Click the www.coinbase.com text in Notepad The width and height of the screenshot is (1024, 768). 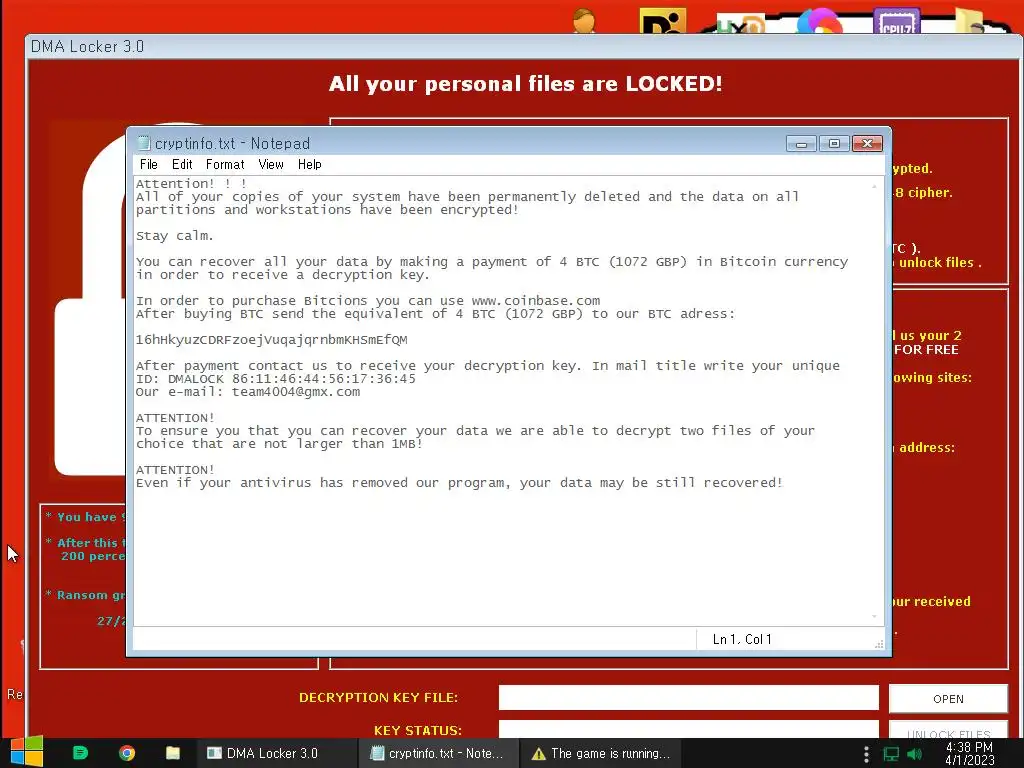[x=536, y=300]
